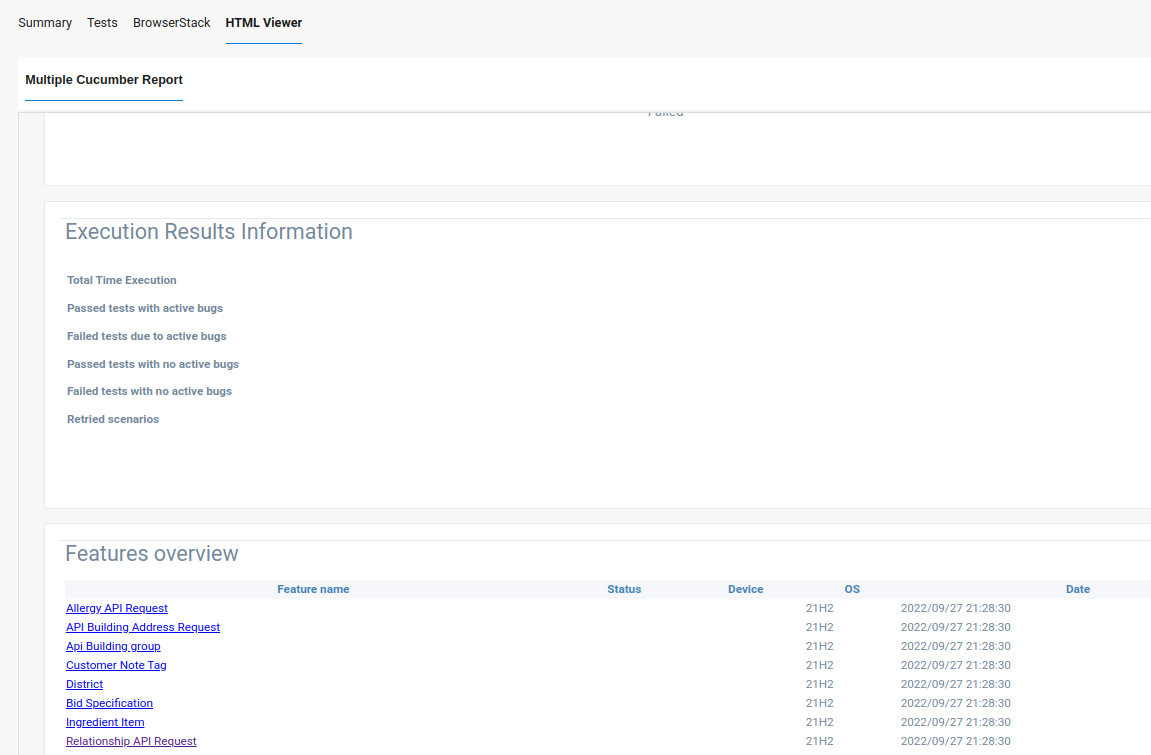Image resolution: width=1151 pixels, height=755 pixels.
Task: Click the Failed label above results section
Action: (666, 112)
